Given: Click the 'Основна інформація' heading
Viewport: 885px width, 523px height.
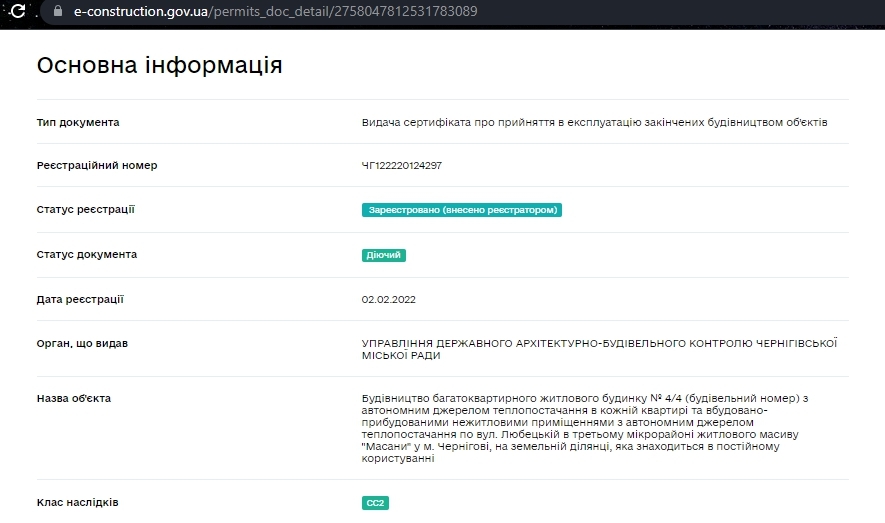Looking at the screenshot, I should click(x=159, y=65).
